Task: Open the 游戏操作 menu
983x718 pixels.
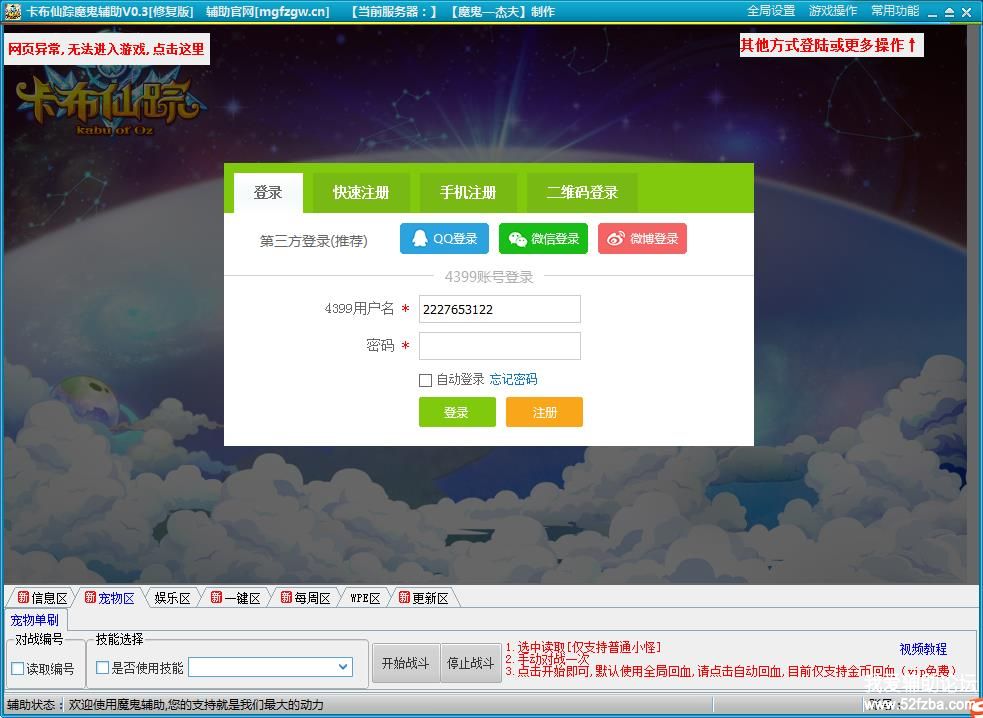Action: [x=833, y=11]
